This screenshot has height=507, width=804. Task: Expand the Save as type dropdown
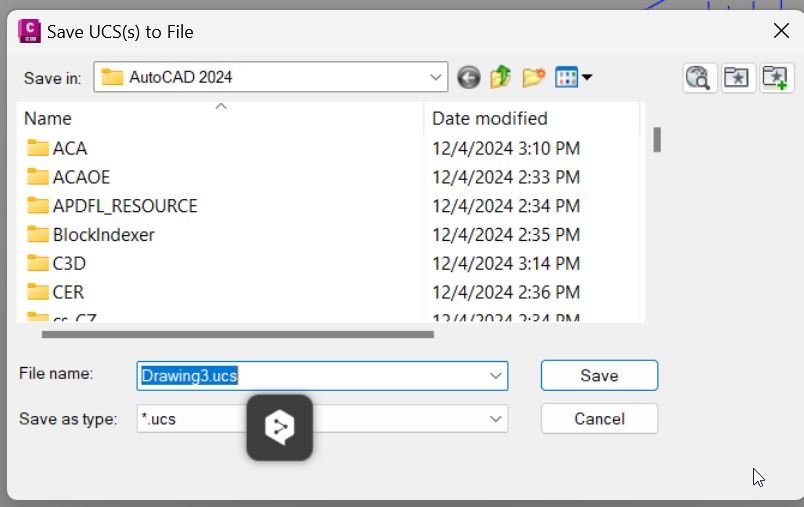click(x=495, y=419)
